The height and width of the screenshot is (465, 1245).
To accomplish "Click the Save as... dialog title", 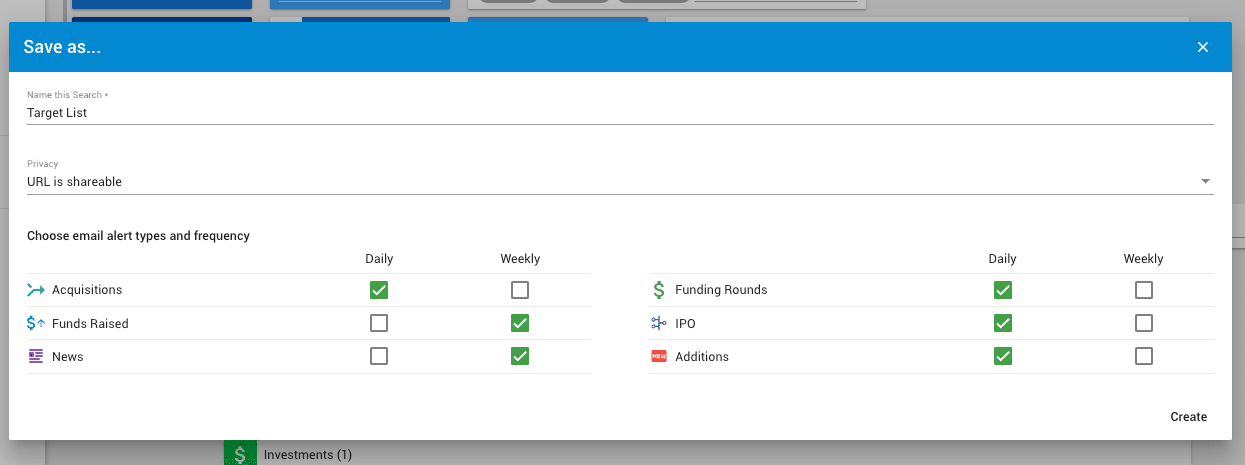I will tap(62, 47).
